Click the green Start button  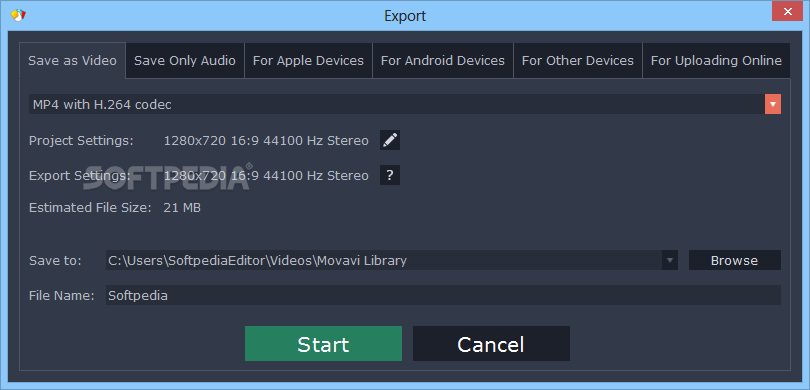[323, 344]
